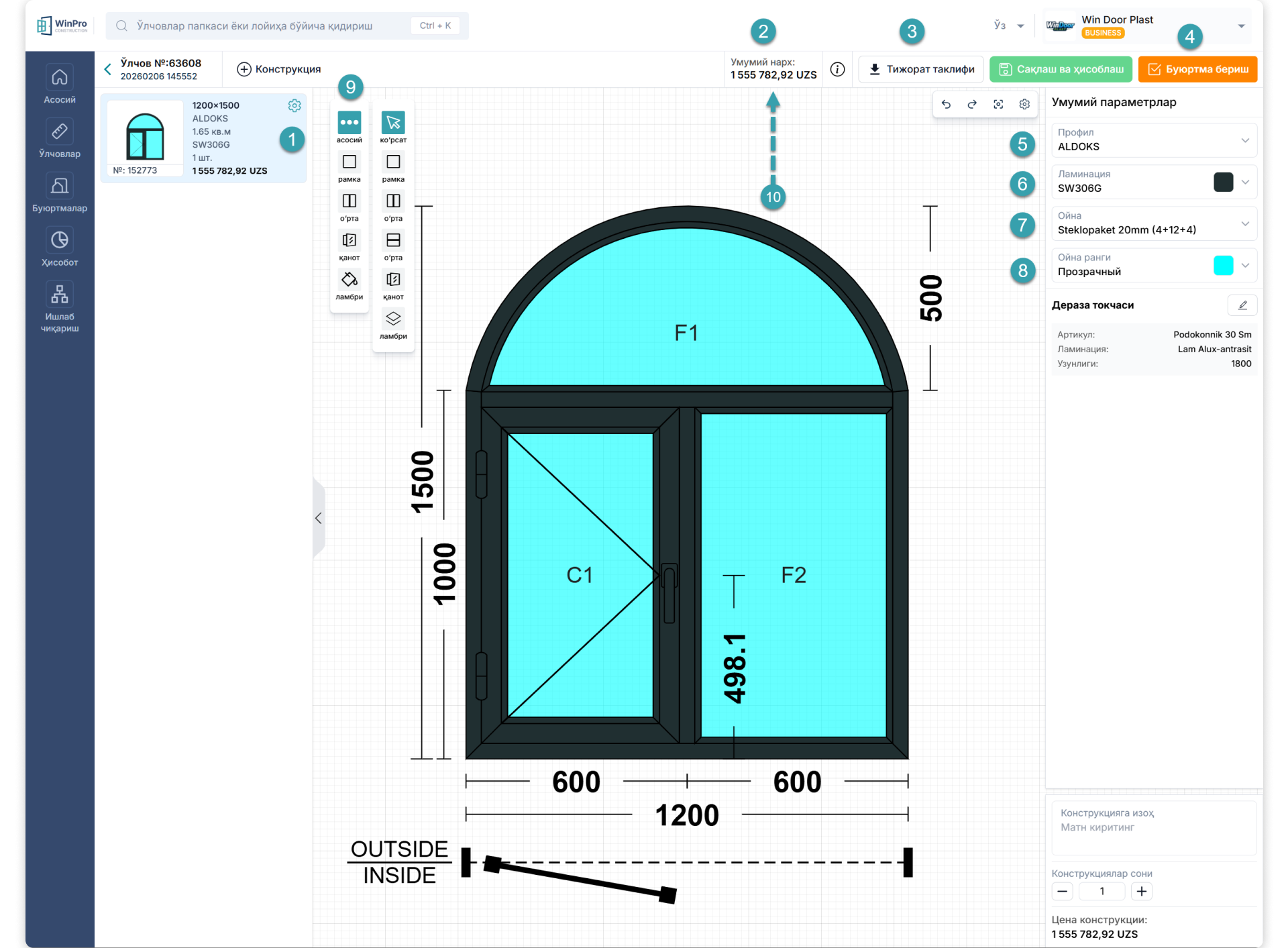
Task: Select the ко'рсат pointer tool
Action: [393, 123]
